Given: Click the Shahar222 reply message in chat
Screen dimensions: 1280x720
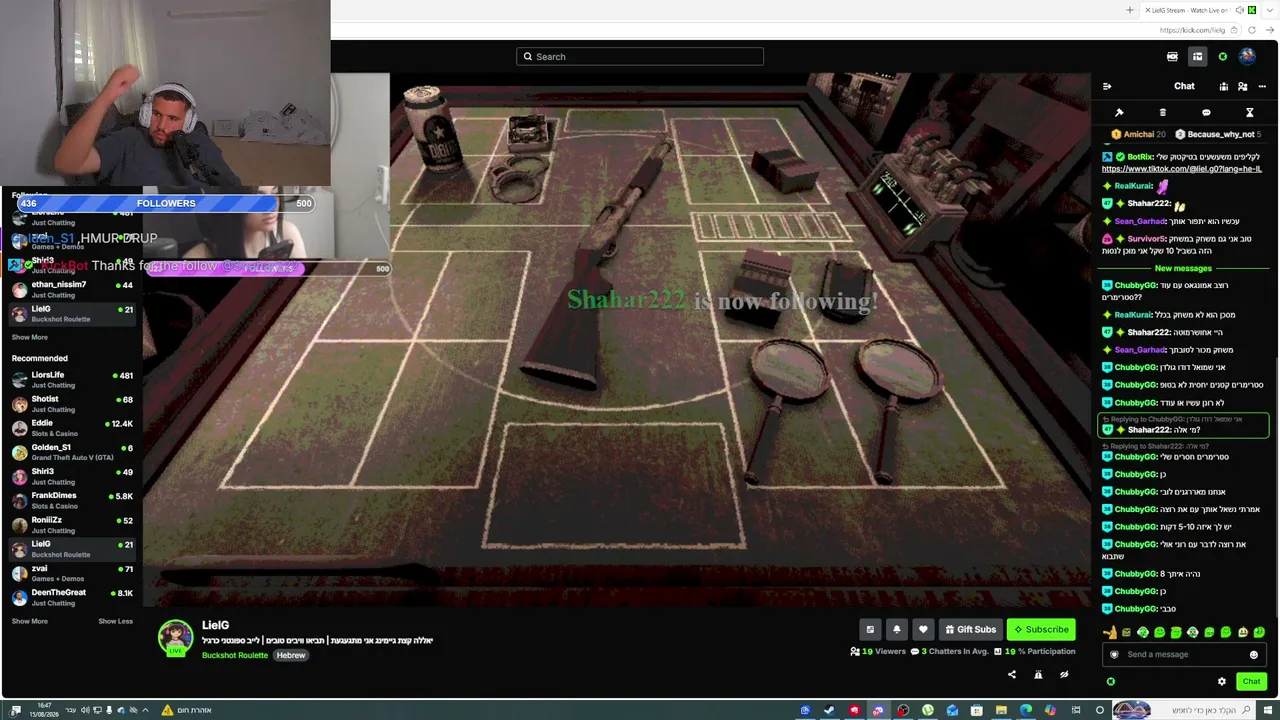Looking at the screenshot, I should (1183, 425).
